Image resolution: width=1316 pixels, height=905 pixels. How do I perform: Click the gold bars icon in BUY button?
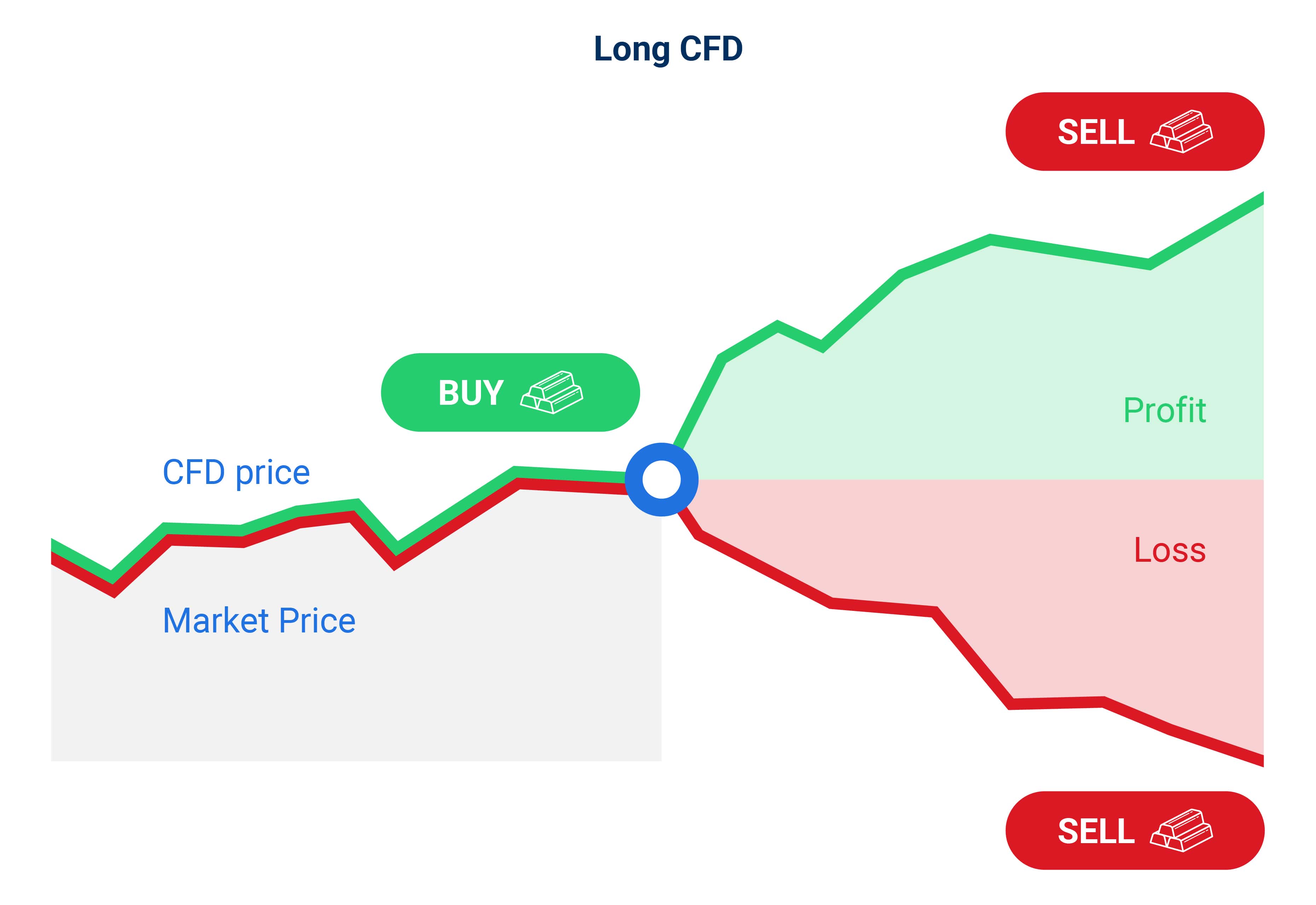pyautogui.click(x=551, y=392)
